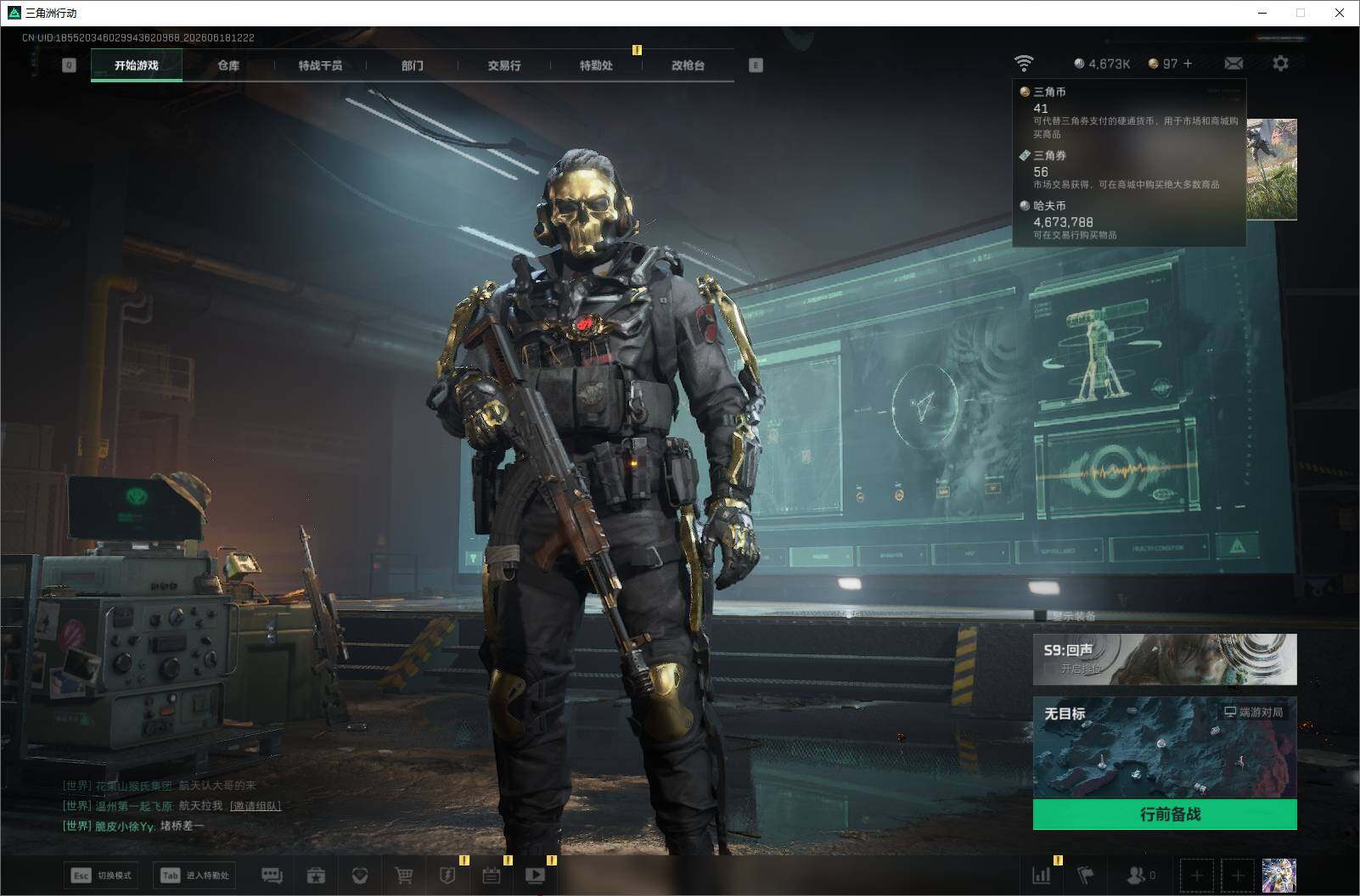
Task: Open the friends list icon showing 0
Action: pyautogui.click(x=1140, y=875)
